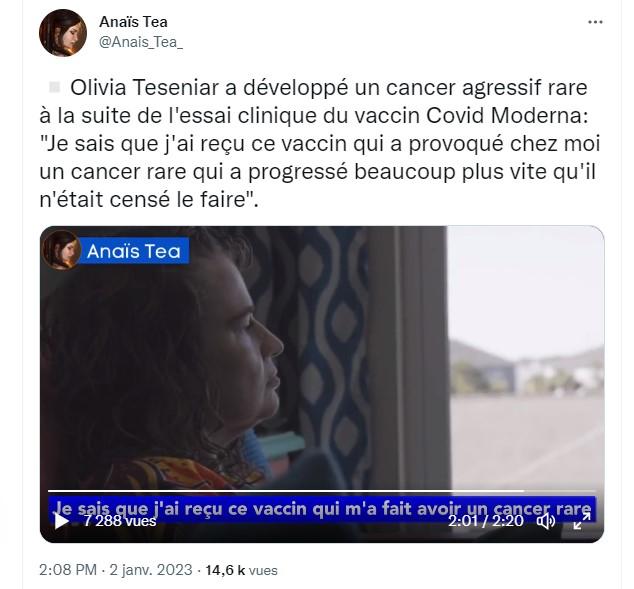Click the 2:01 / 2:20 time display

[x=486, y=521]
